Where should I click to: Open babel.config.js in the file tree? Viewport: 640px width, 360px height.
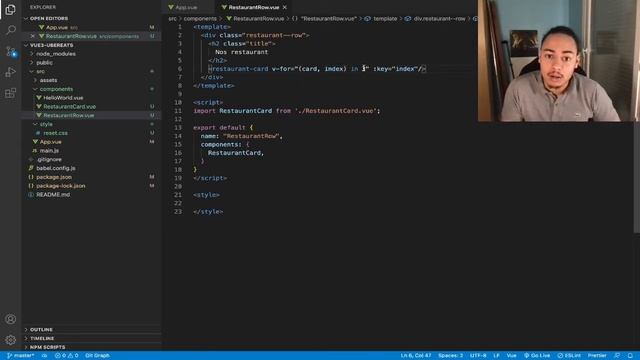(56, 168)
